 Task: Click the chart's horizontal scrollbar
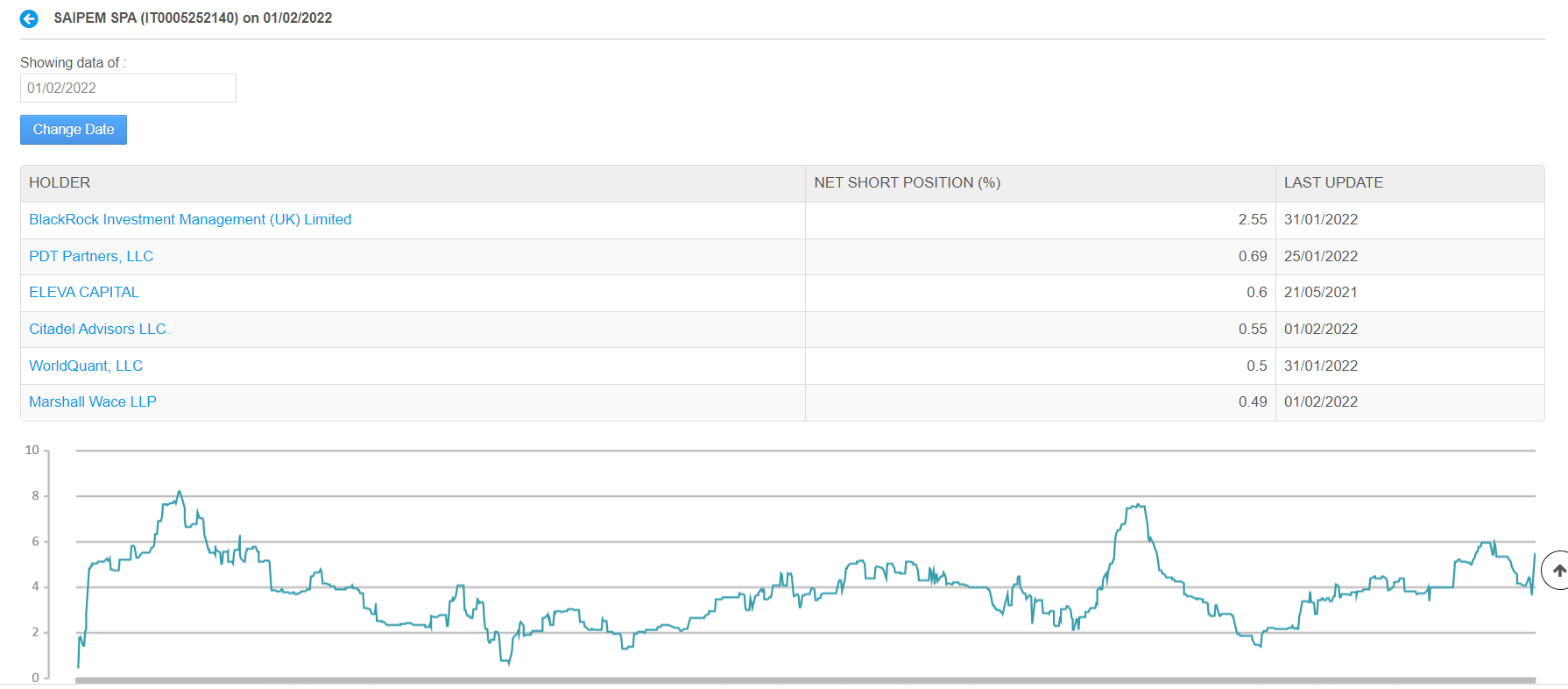[x=806, y=680]
